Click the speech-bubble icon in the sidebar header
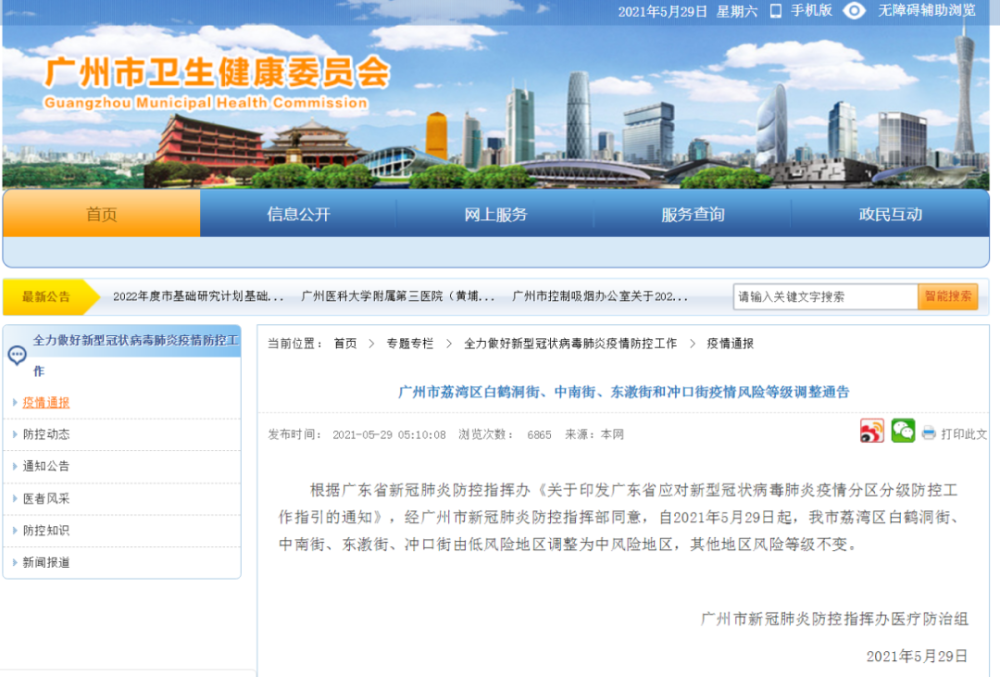This screenshot has width=1000, height=677. 16,352
